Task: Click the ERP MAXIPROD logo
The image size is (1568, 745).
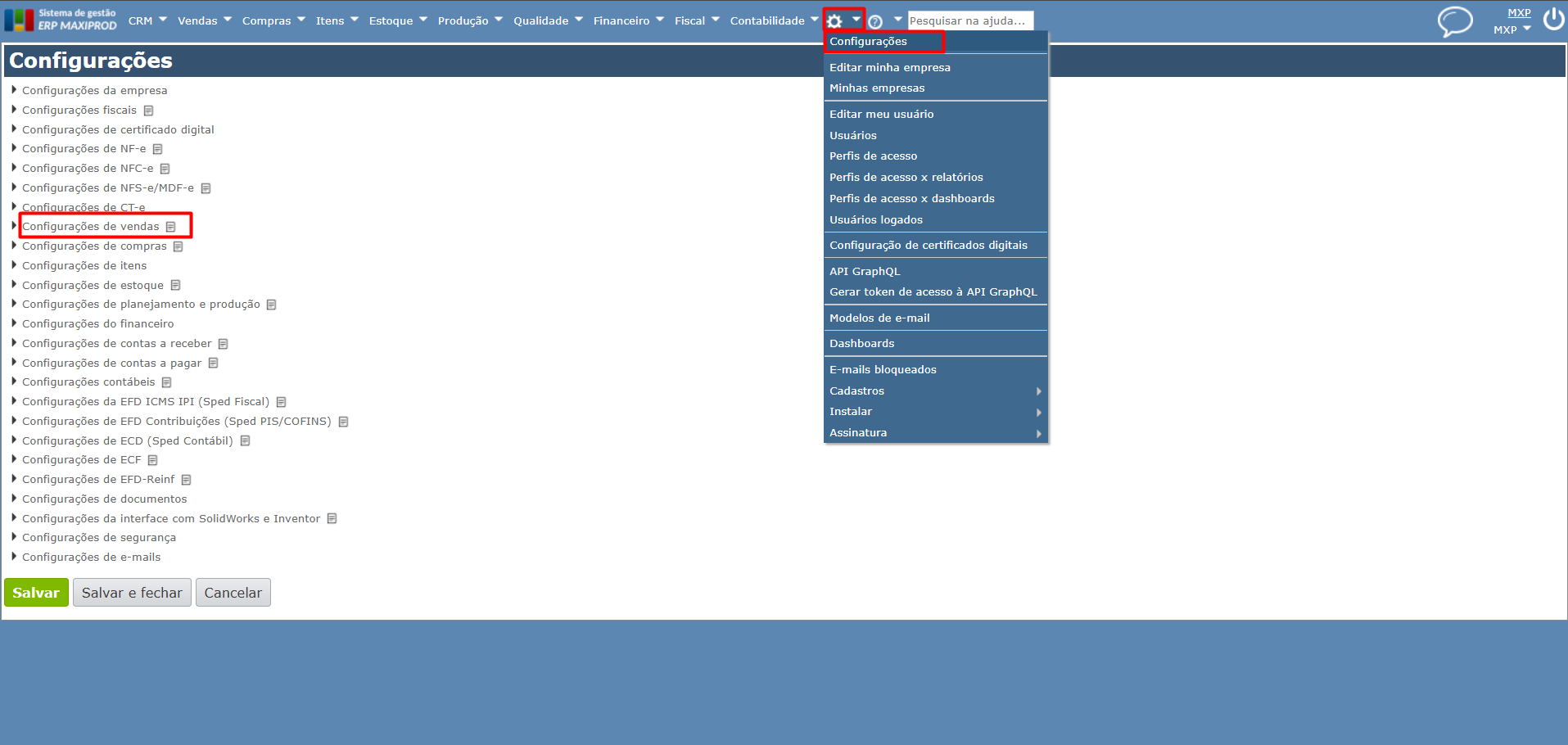Action: 61,20
